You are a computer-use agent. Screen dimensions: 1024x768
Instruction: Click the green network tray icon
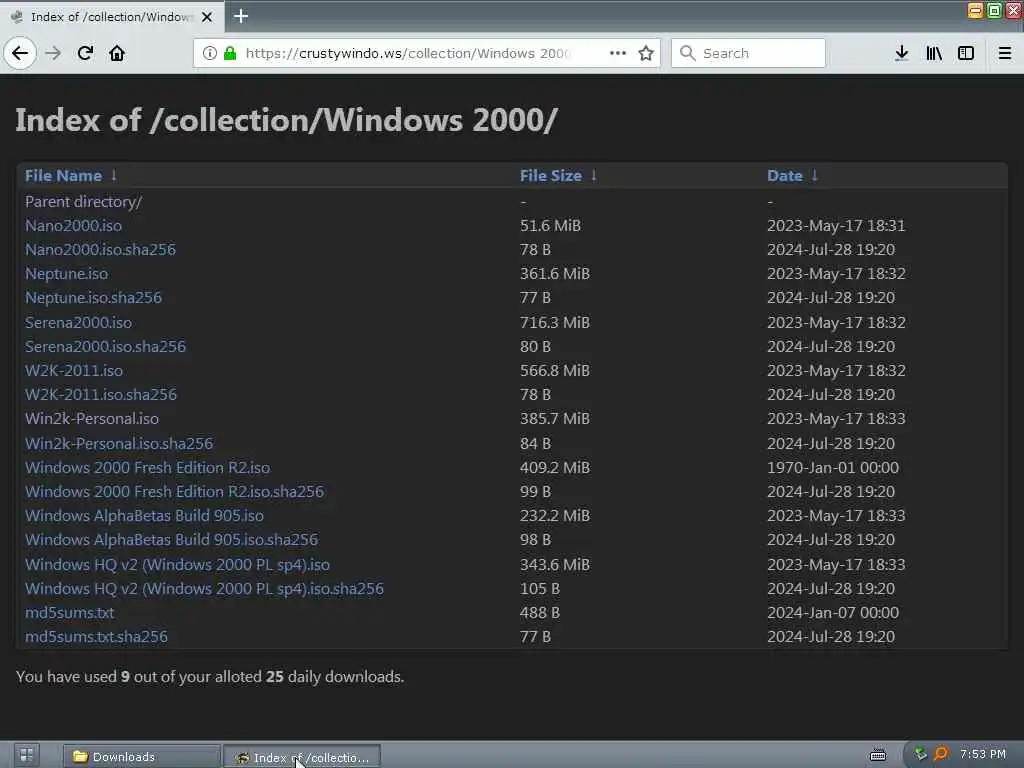[920, 754]
